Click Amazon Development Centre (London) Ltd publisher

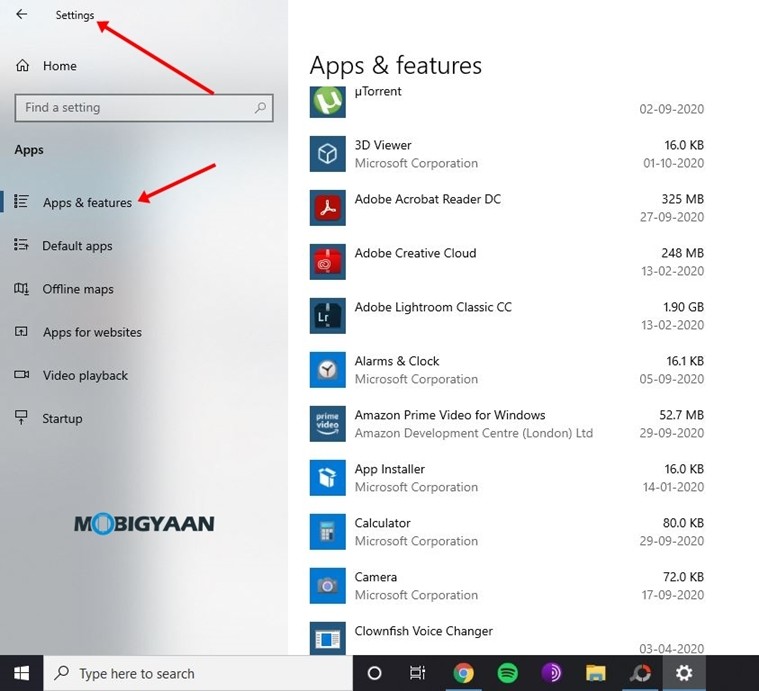click(x=473, y=433)
